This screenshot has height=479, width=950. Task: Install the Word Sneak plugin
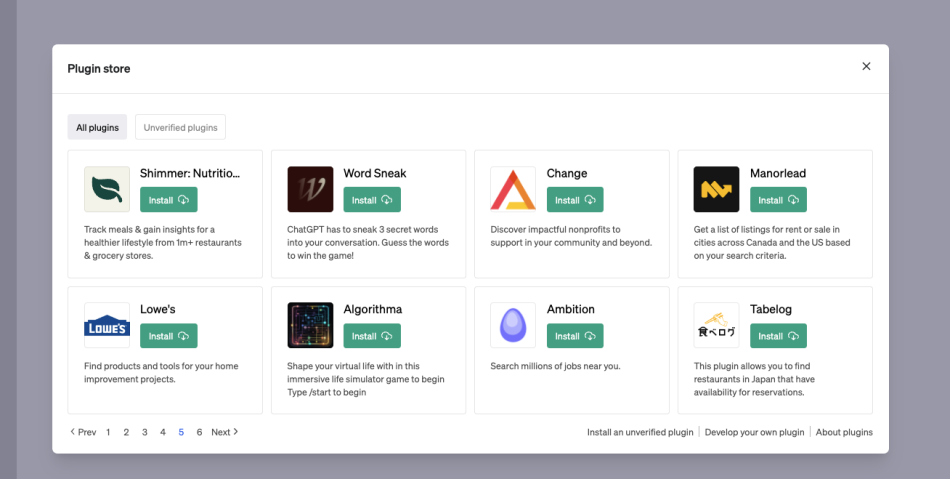coord(372,200)
